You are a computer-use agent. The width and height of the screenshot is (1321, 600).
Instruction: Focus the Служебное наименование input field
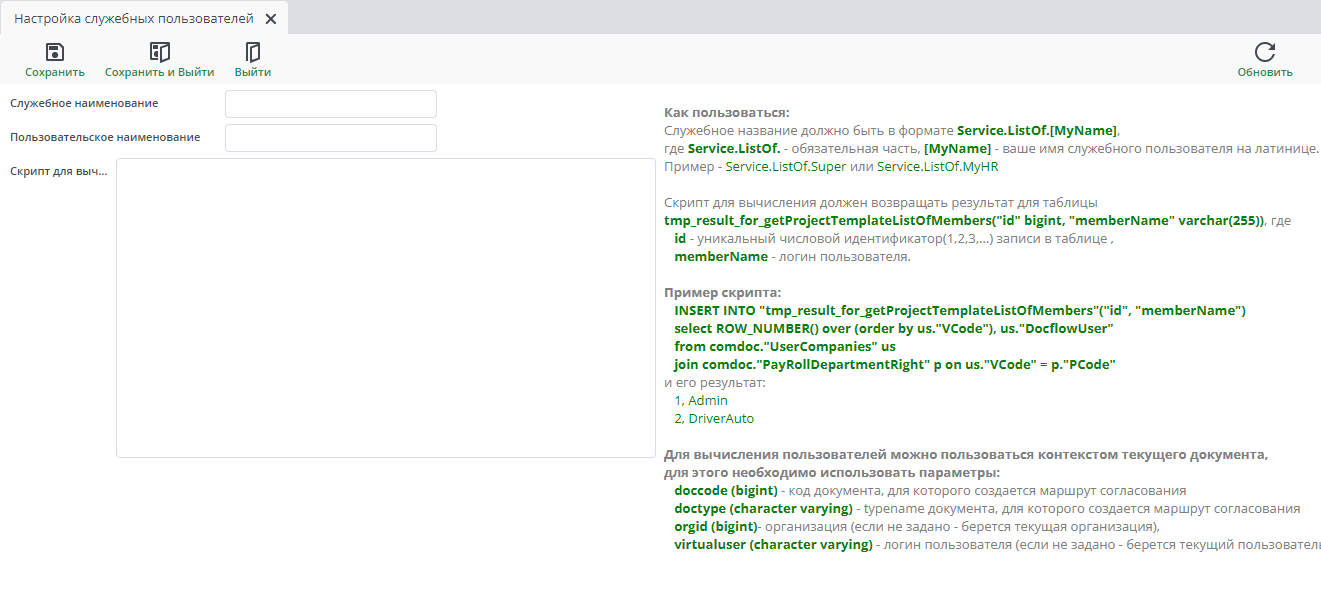click(x=331, y=104)
